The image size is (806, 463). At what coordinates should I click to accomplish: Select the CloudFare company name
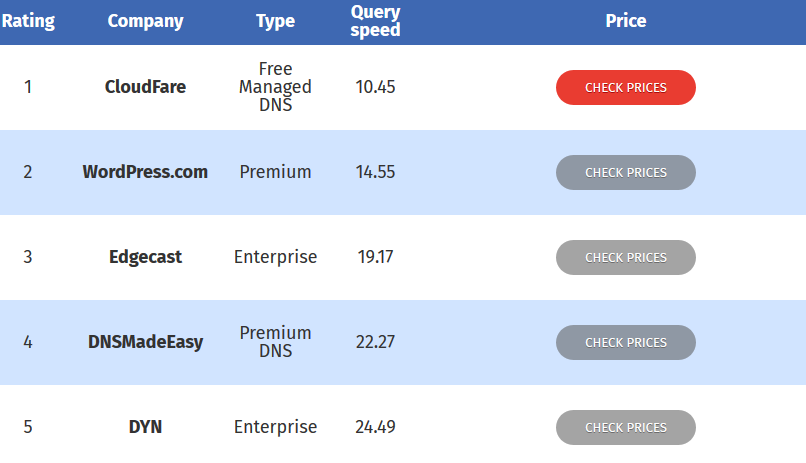145,87
